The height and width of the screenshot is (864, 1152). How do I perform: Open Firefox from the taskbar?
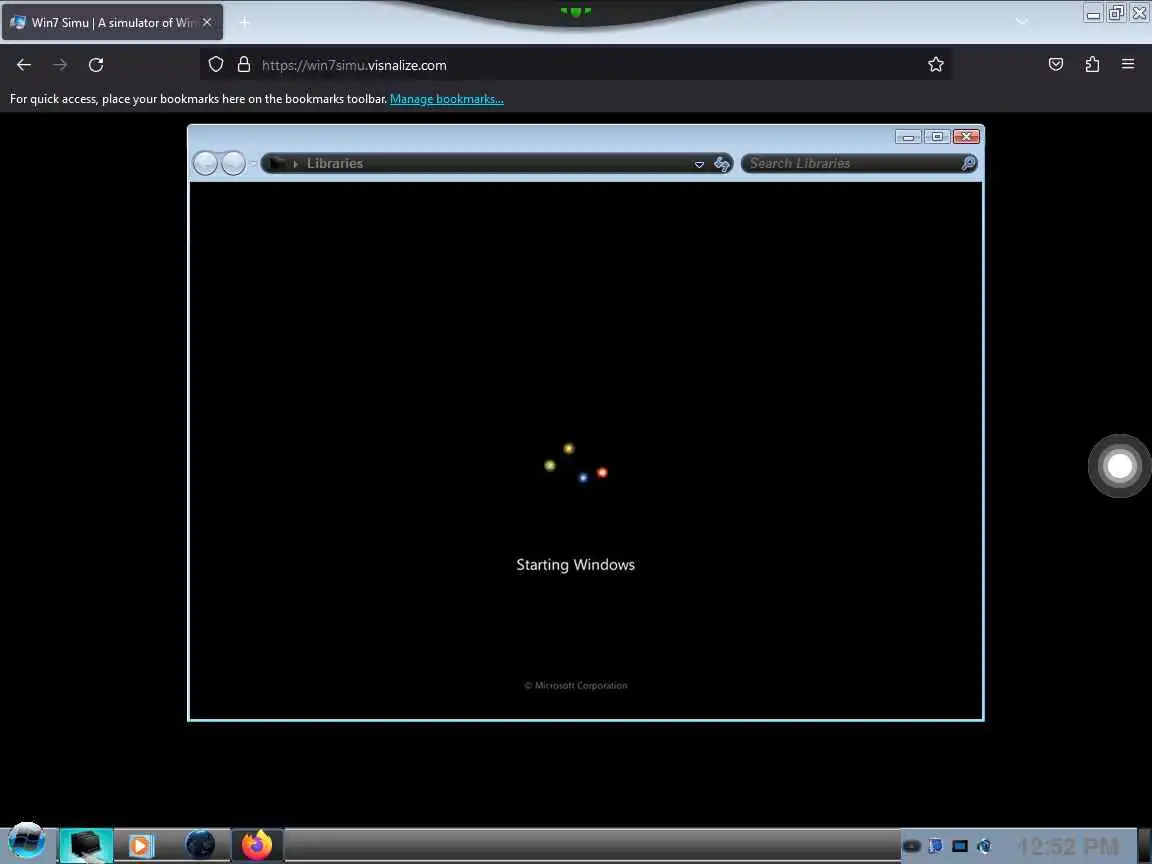(x=256, y=845)
